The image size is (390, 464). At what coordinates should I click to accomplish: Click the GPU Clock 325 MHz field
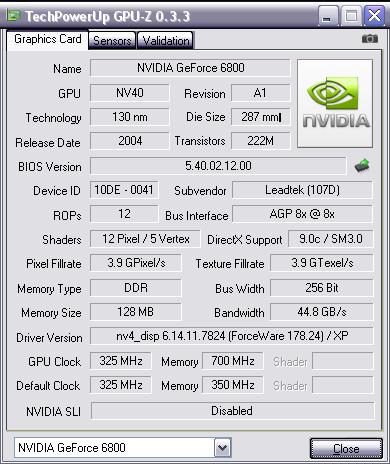pyautogui.click(x=121, y=361)
